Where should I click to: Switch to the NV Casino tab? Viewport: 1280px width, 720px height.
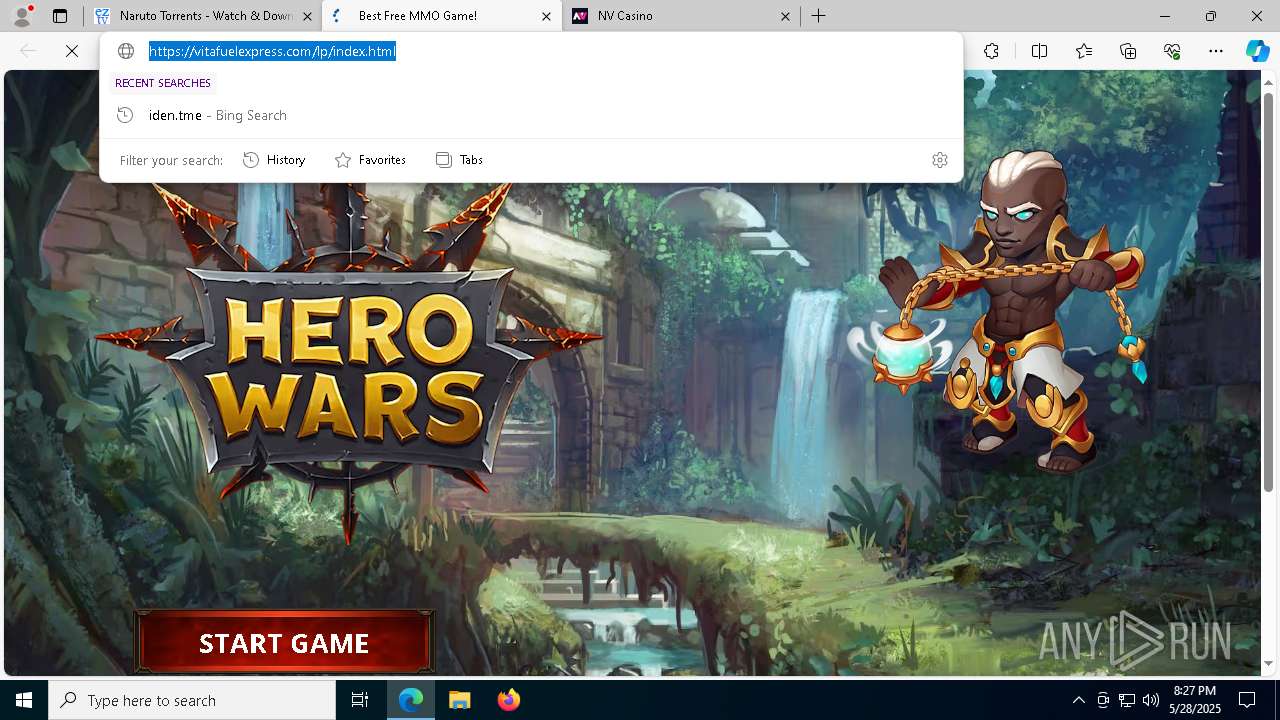point(681,16)
